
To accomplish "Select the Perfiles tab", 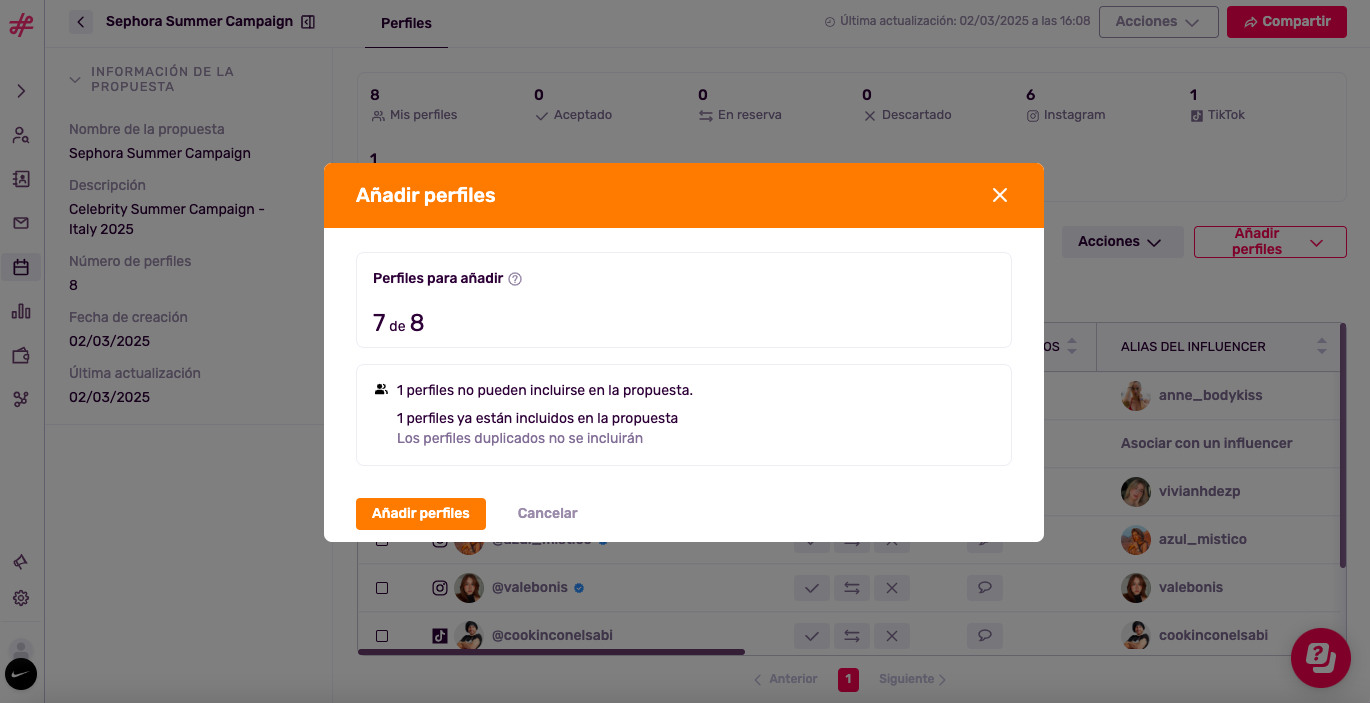I will [x=406, y=23].
